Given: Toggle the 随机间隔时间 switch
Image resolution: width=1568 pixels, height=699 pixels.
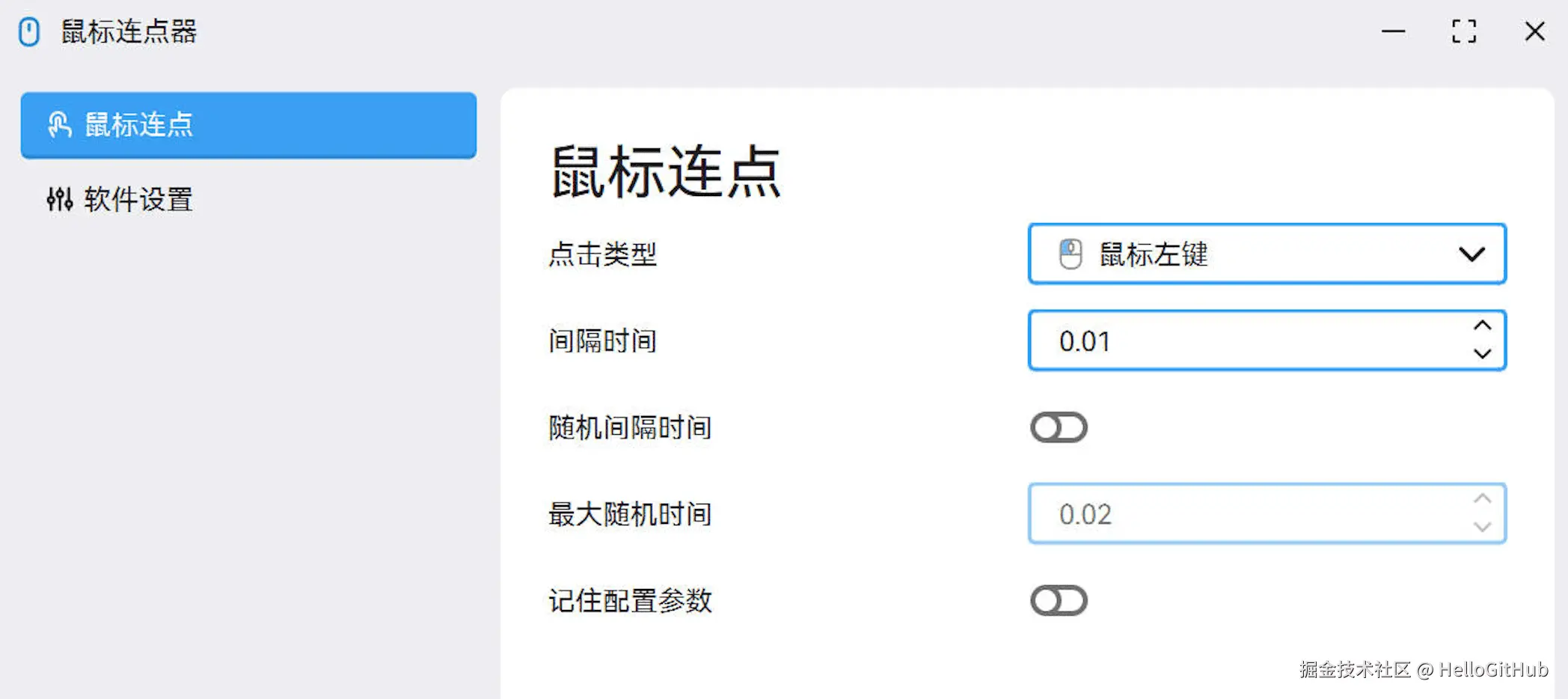Looking at the screenshot, I should [x=1059, y=427].
